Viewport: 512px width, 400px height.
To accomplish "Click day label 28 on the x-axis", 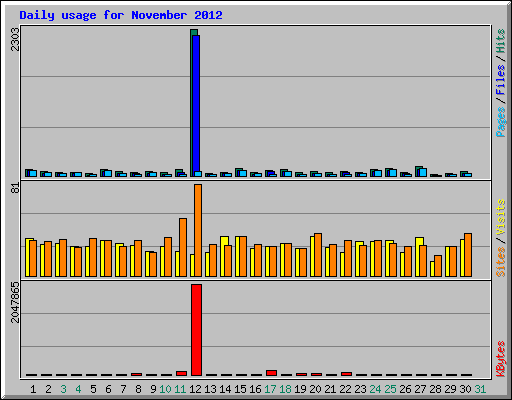I will pos(435,389).
